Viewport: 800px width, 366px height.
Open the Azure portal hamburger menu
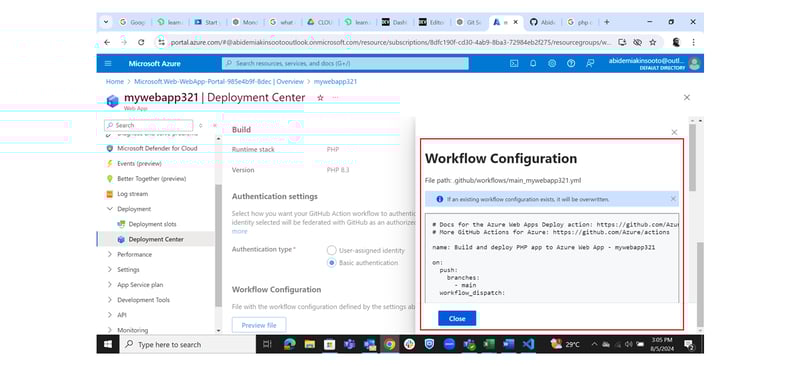(108, 64)
